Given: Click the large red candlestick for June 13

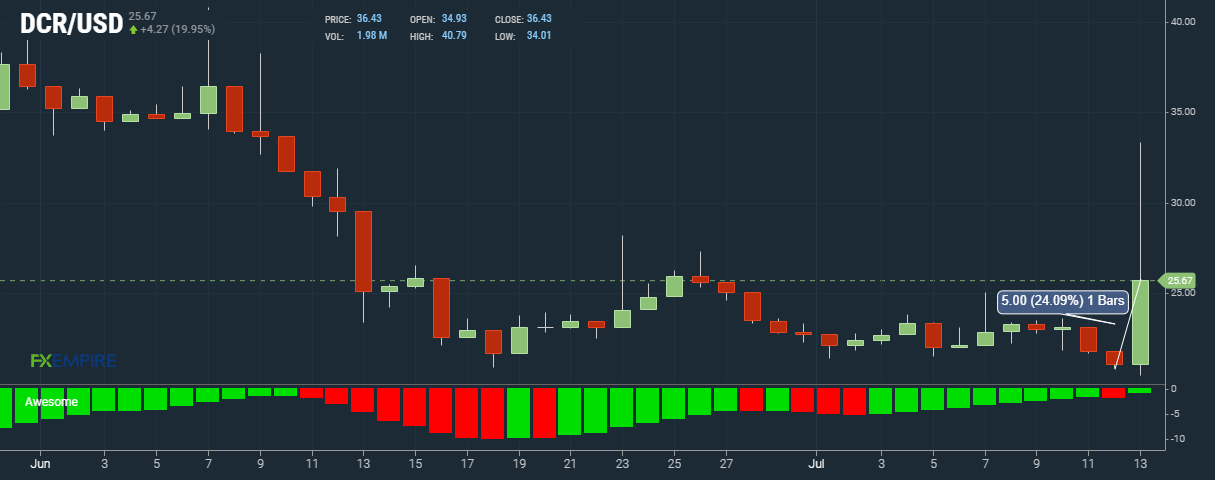Looking at the screenshot, I should (x=364, y=251).
